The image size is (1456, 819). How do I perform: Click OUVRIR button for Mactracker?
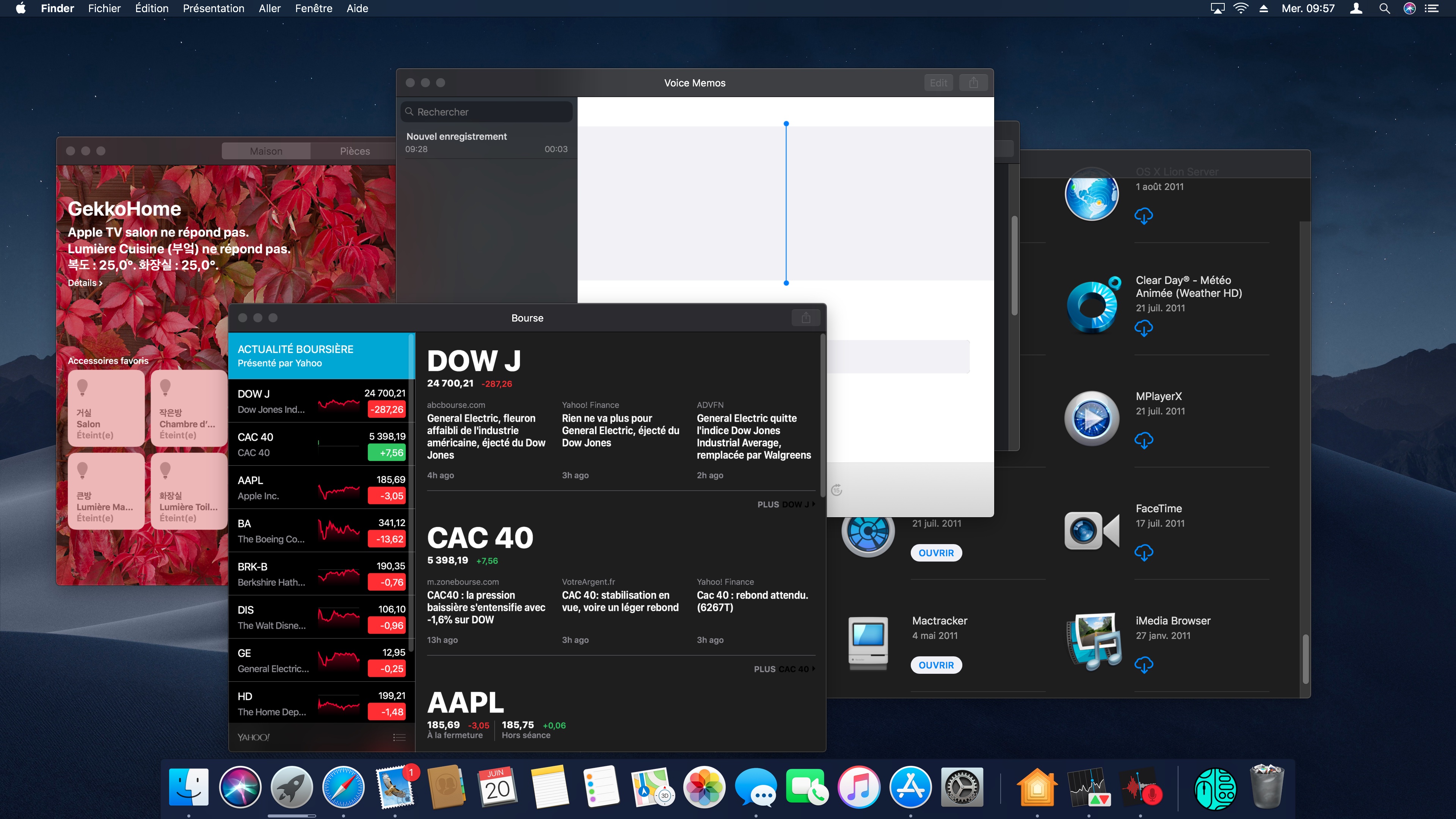coord(936,665)
